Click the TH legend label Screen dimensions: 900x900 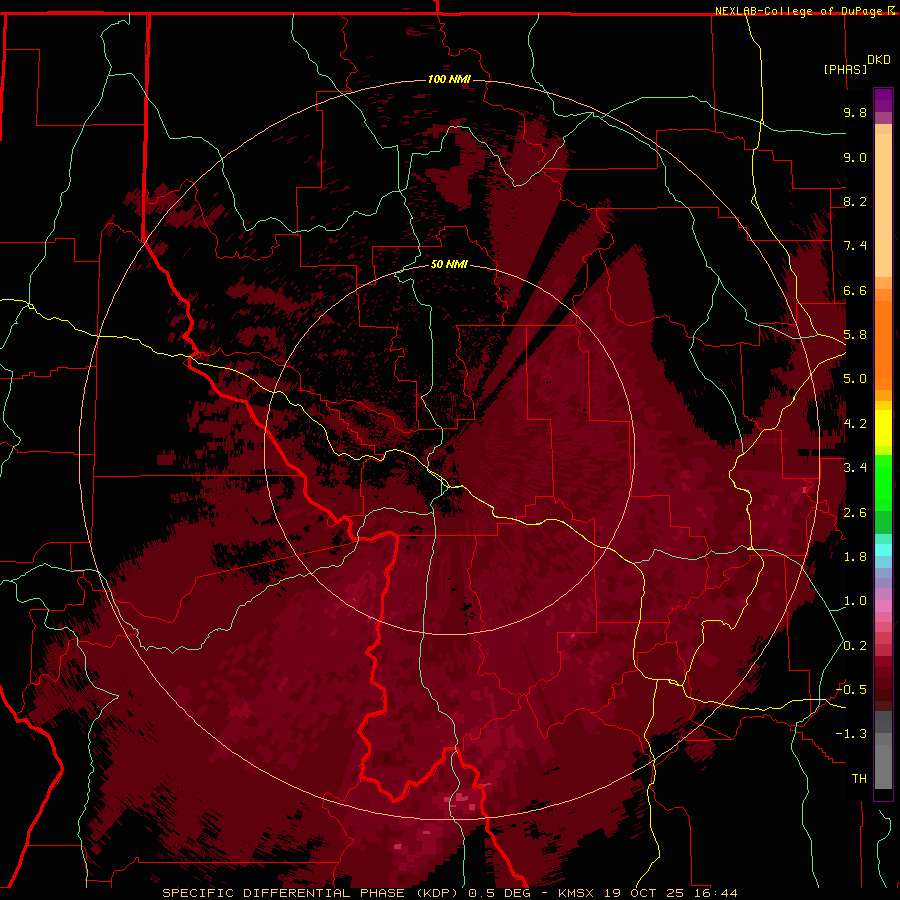(859, 779)
